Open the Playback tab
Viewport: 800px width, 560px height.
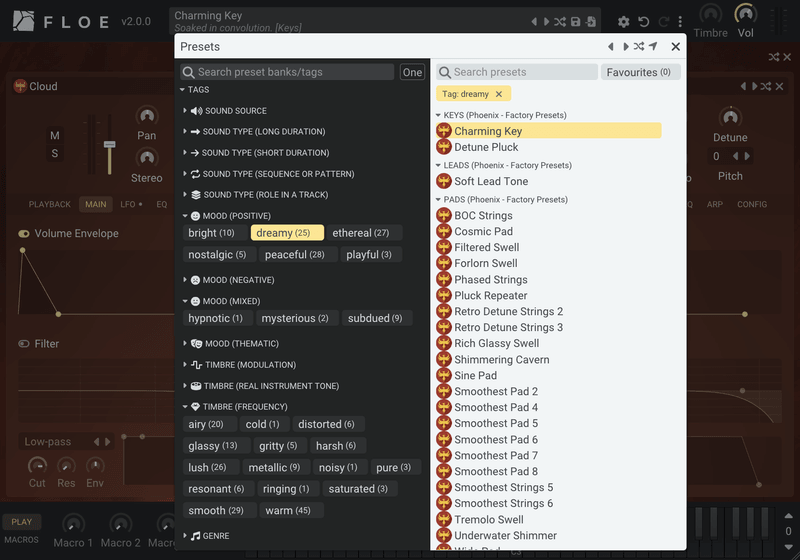tap(49, 204)
